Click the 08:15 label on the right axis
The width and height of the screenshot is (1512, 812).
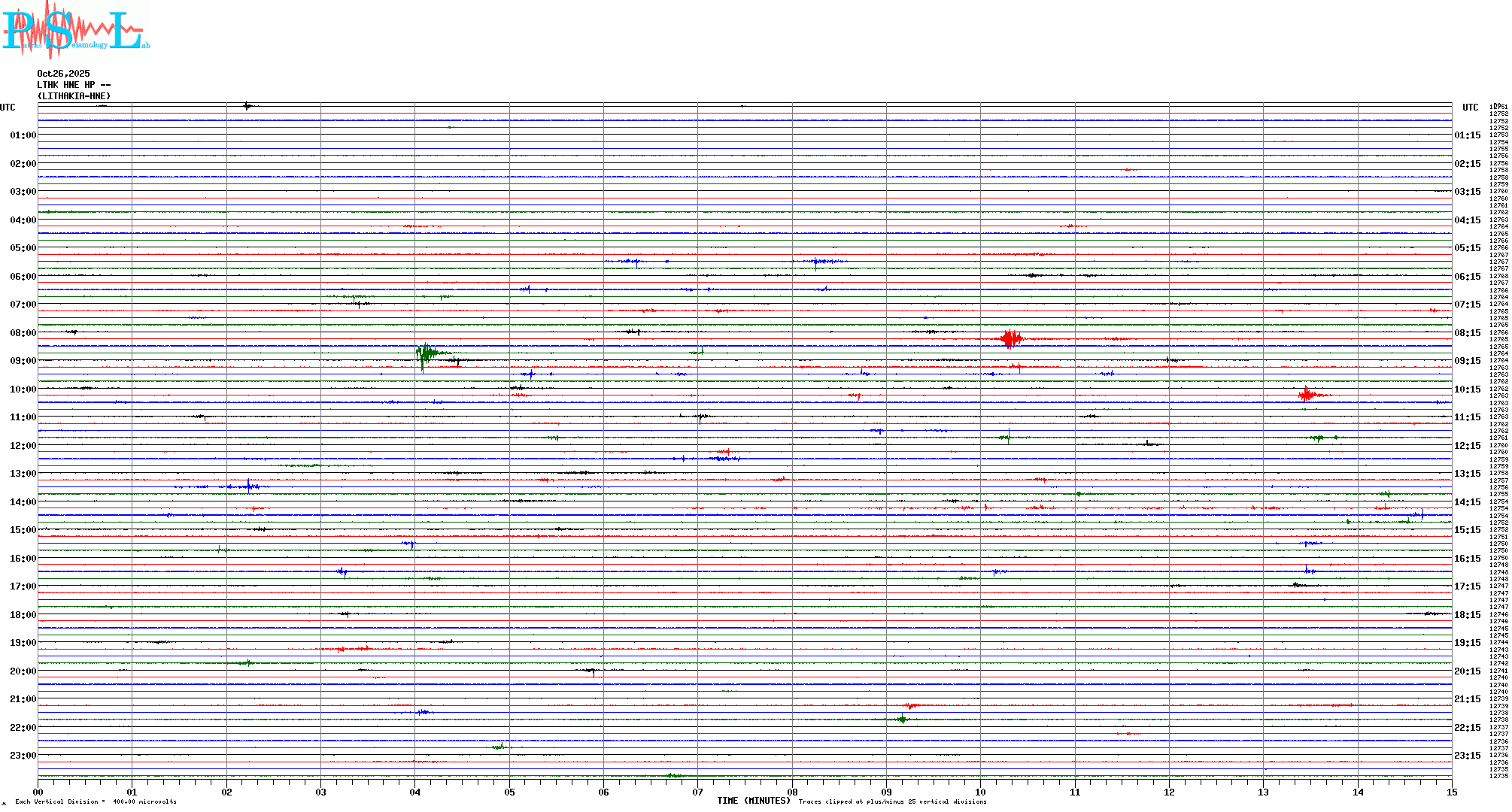[x=1467, y=333]
